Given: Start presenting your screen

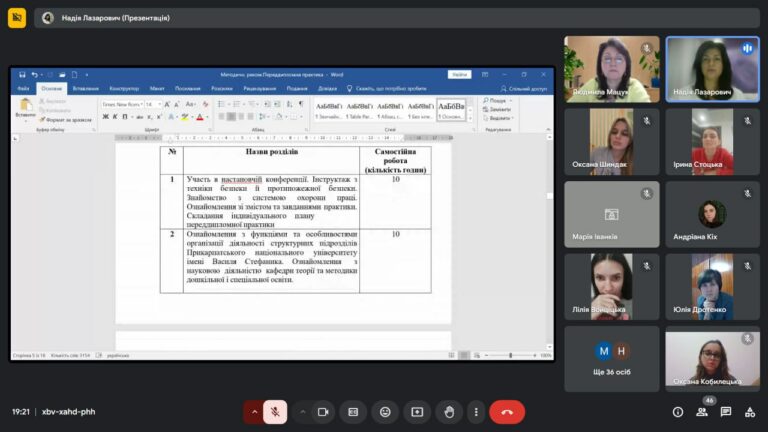Looking at the screenshot, I should [x=417, y=412].
